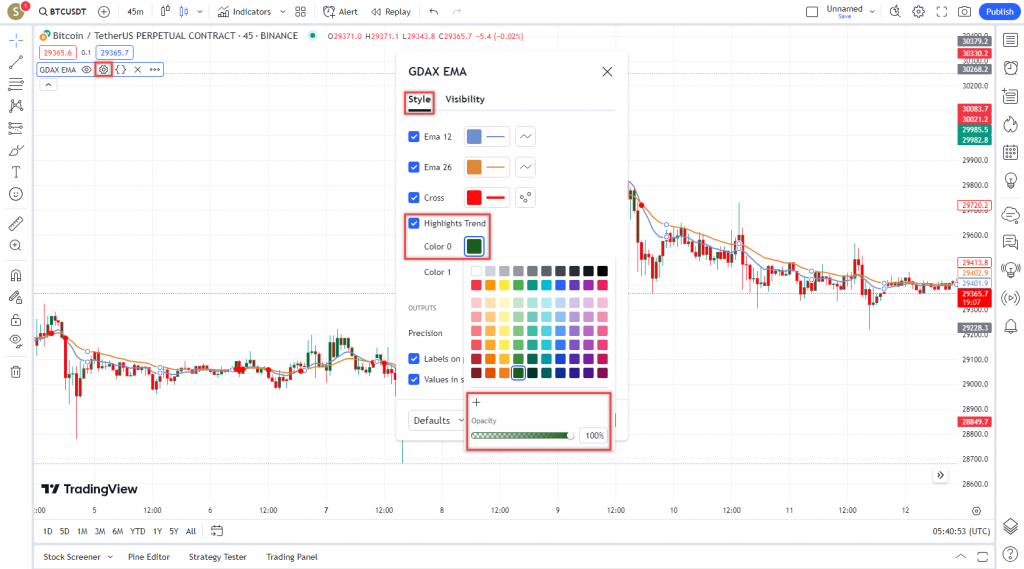The height and width of the screenshot is (569, 1024).
Task: Open Ema 12 color swatch
Action: [474, 137]
